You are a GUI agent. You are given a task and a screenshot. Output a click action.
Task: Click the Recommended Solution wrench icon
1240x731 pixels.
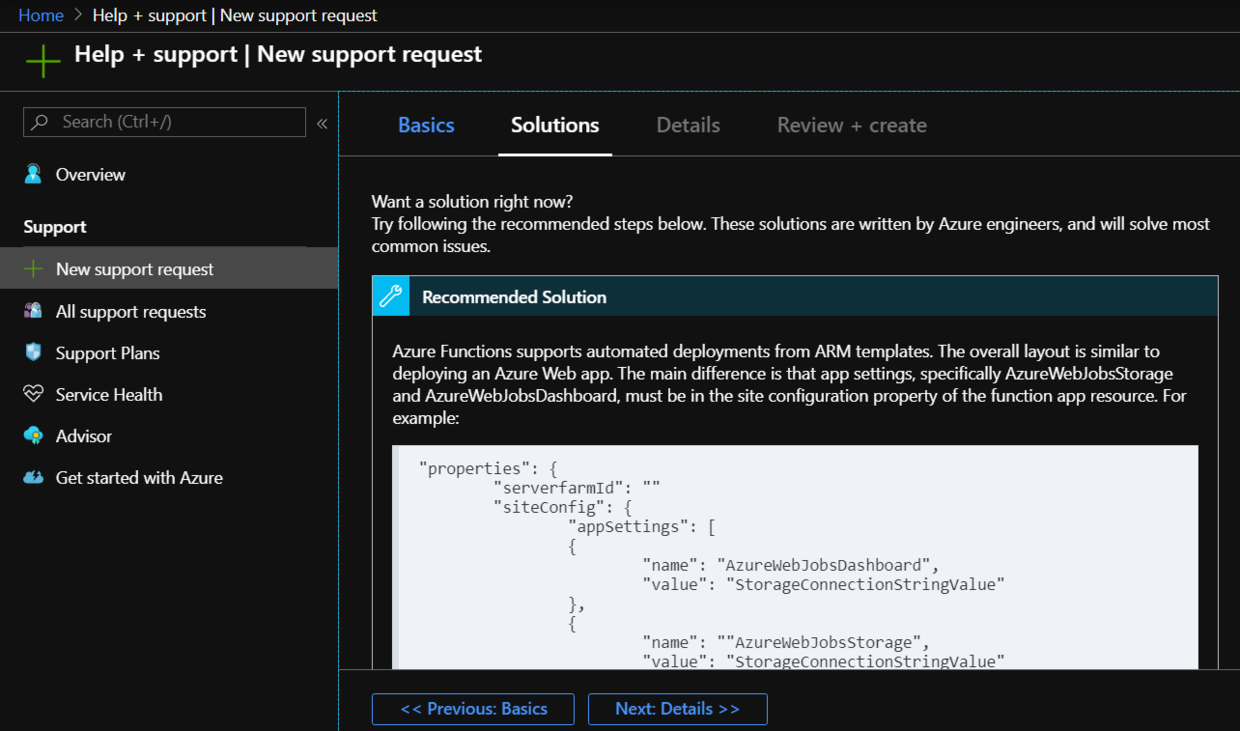click(391, 296)
